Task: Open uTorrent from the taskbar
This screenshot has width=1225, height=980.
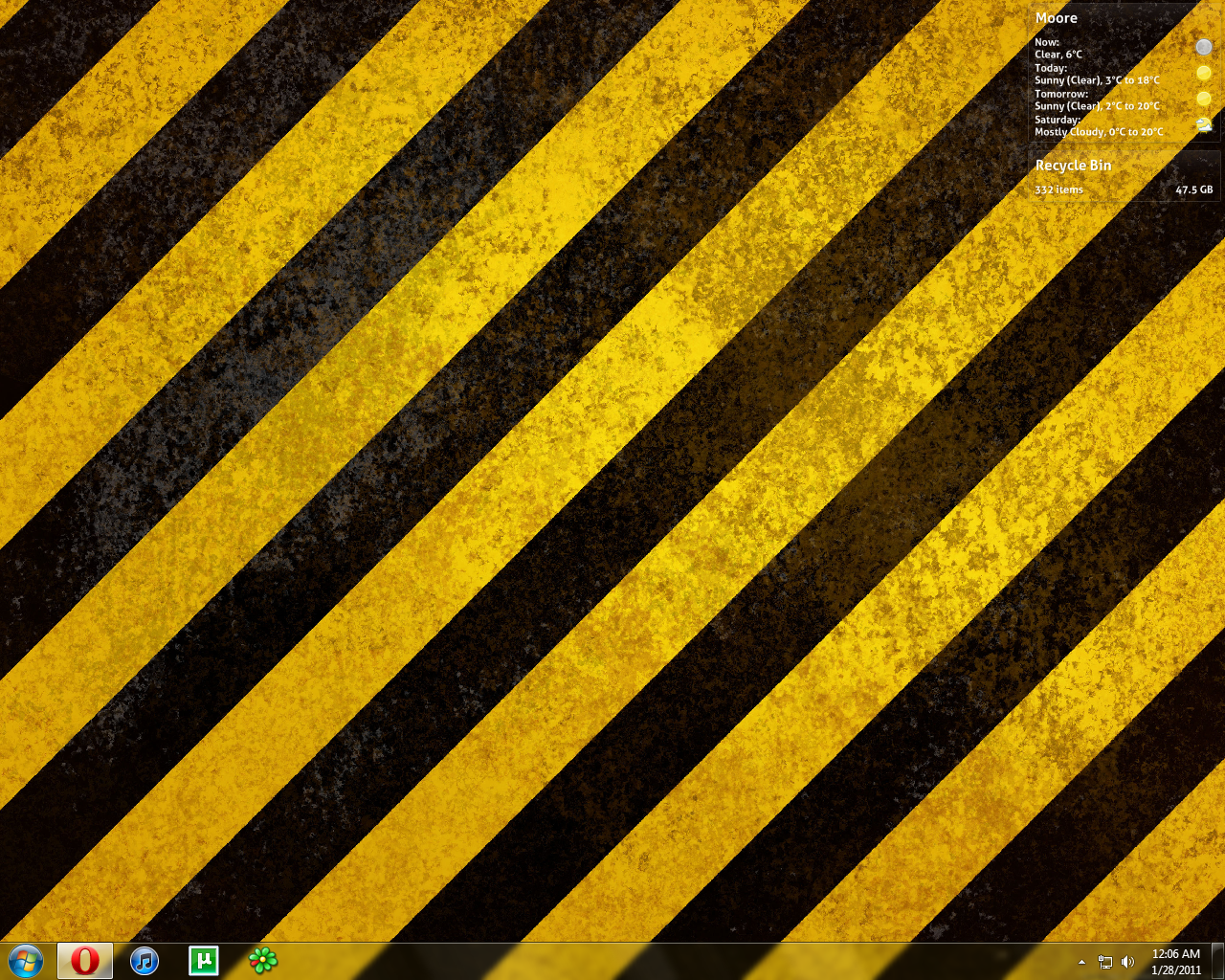Action: [x=203, y=961]
